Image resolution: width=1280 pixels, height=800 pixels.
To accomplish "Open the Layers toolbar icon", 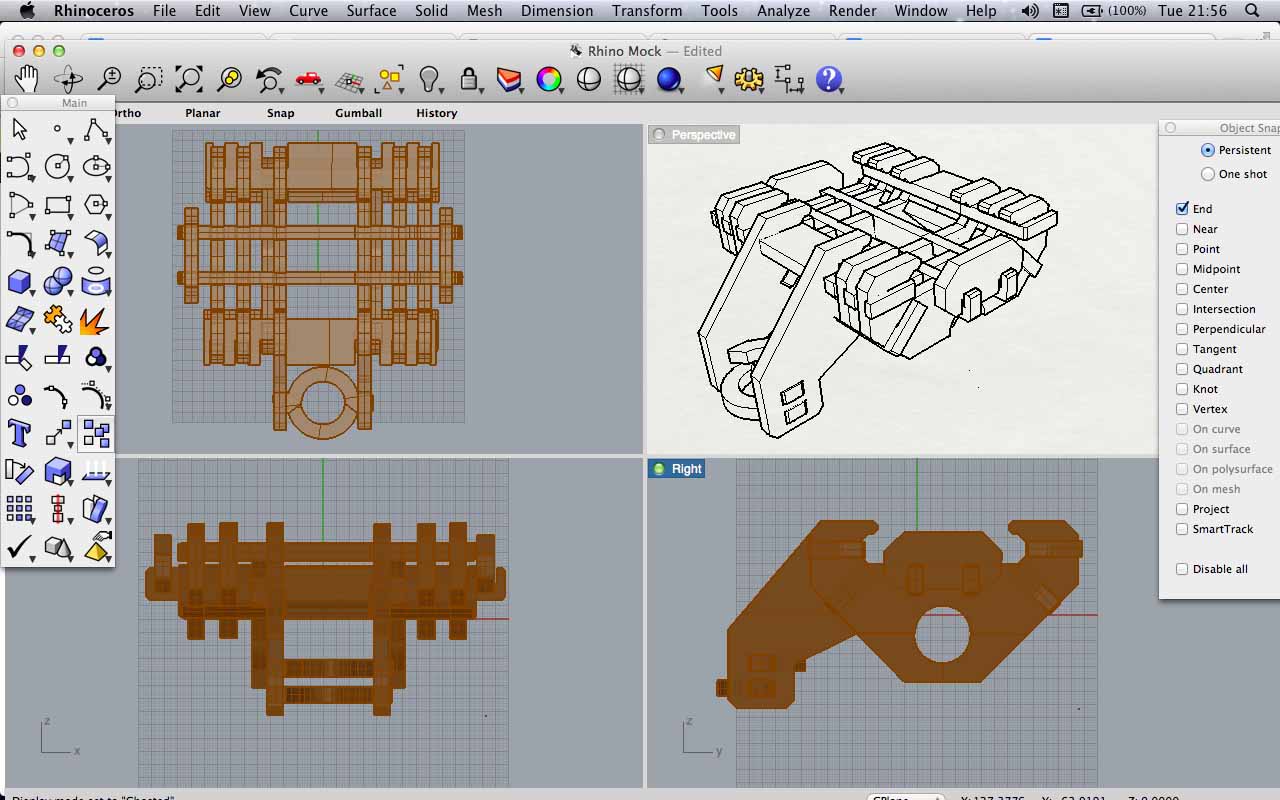I will [x=509, y=79].
